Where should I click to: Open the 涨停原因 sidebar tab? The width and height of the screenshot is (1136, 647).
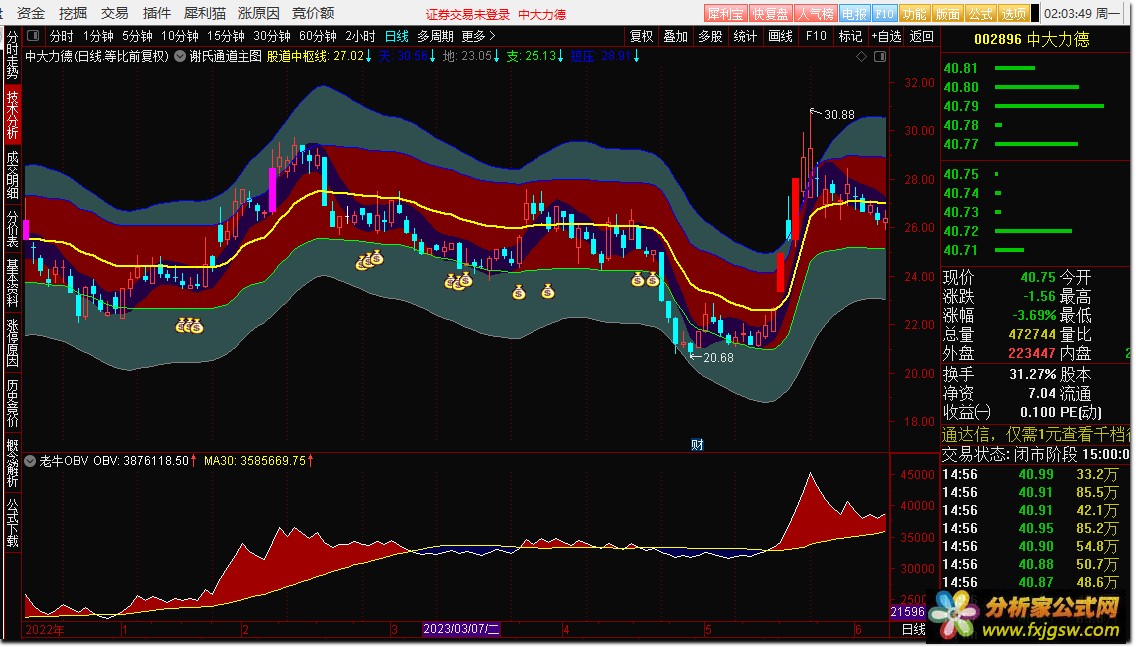tap(12, 343)
